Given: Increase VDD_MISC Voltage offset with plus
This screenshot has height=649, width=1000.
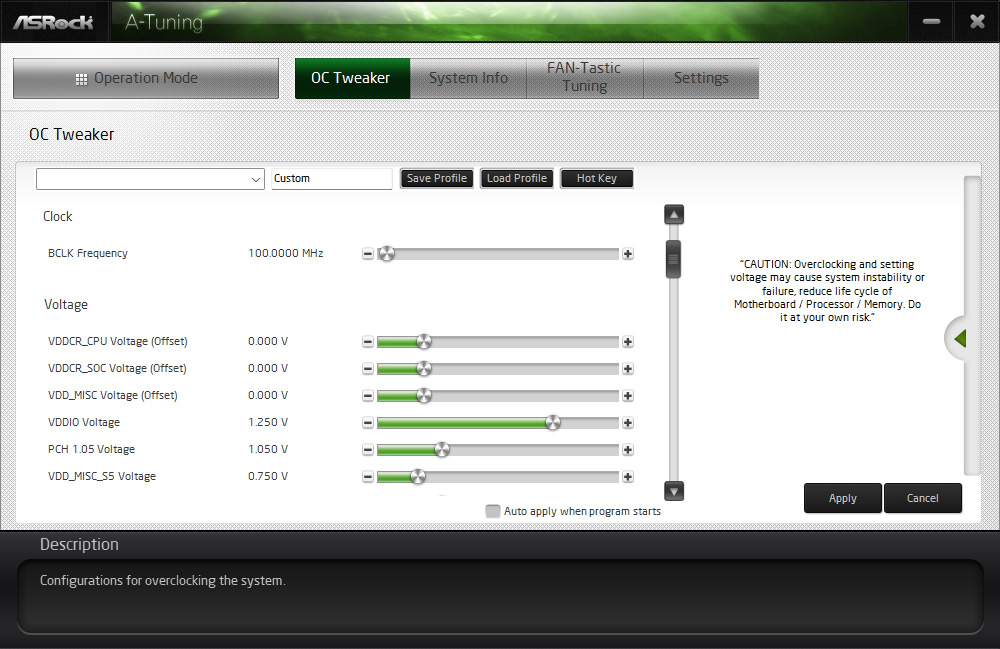Looking at the screenshot, I should pyautogui.click(x=628, y=396).
